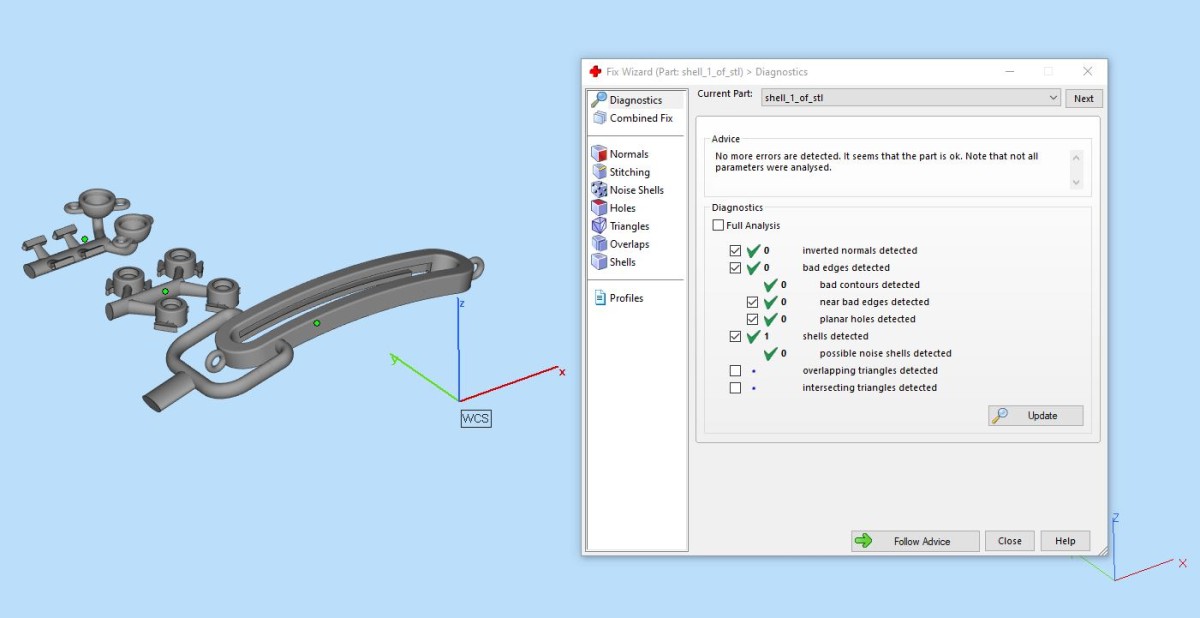Click the Next part button
Viewport: 1200px width, 618px height.
point(1084,98)
